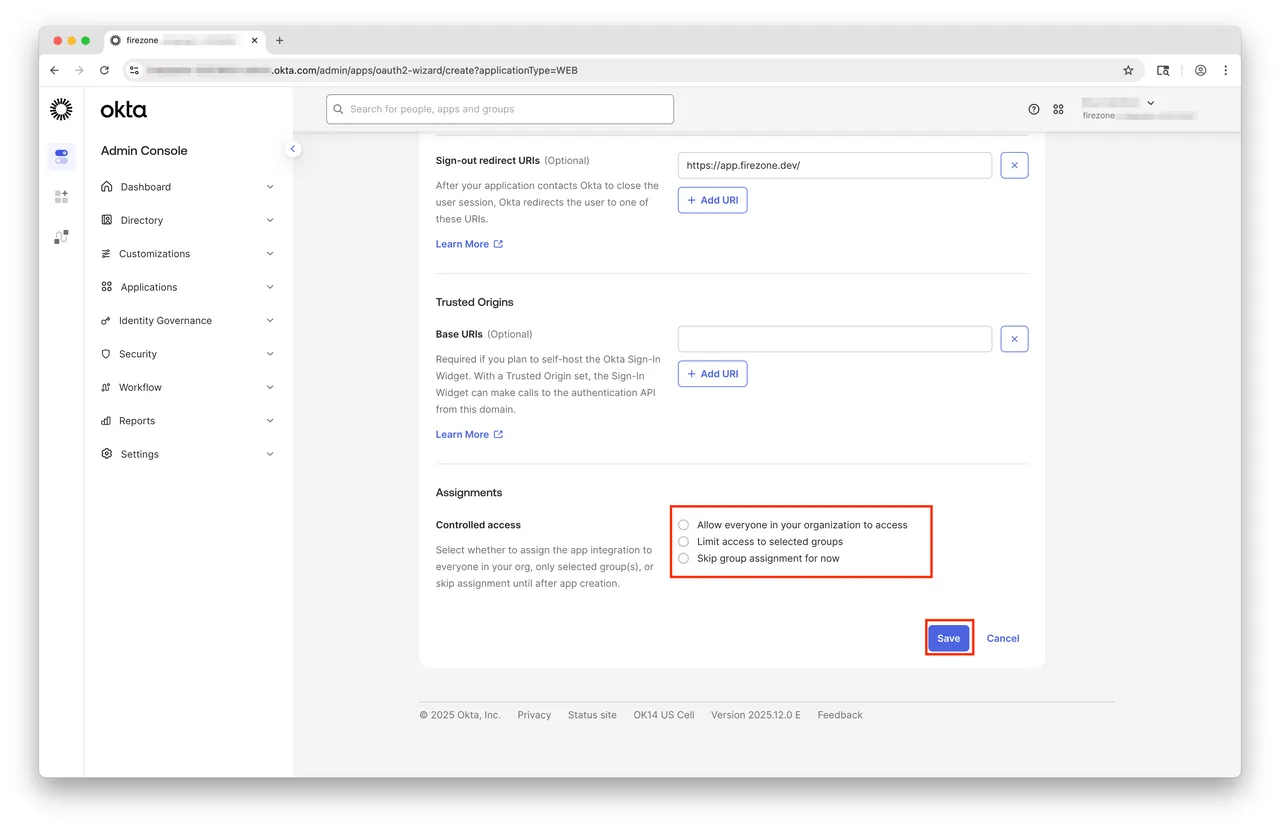Click the Okta sunburst logo icon

click(x=61, y=109)
